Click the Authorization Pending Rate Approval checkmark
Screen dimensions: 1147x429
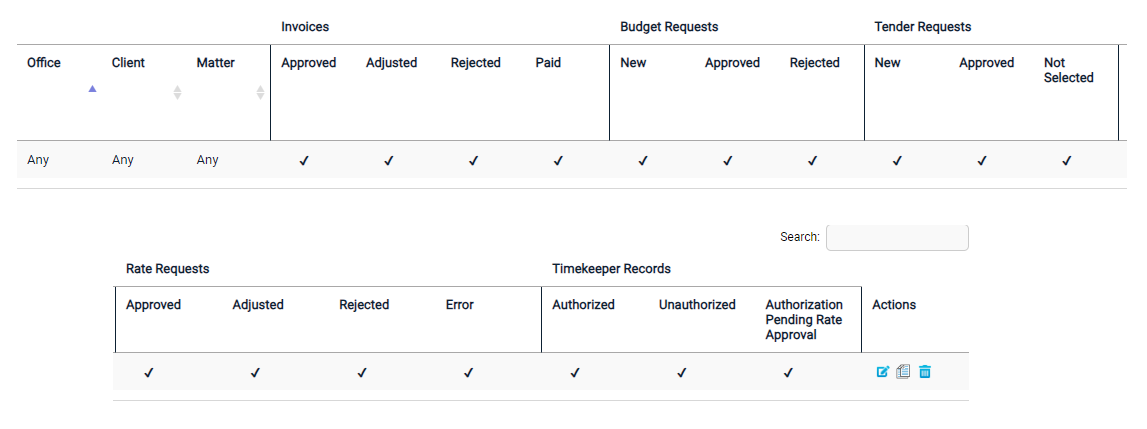click(788, 373)
